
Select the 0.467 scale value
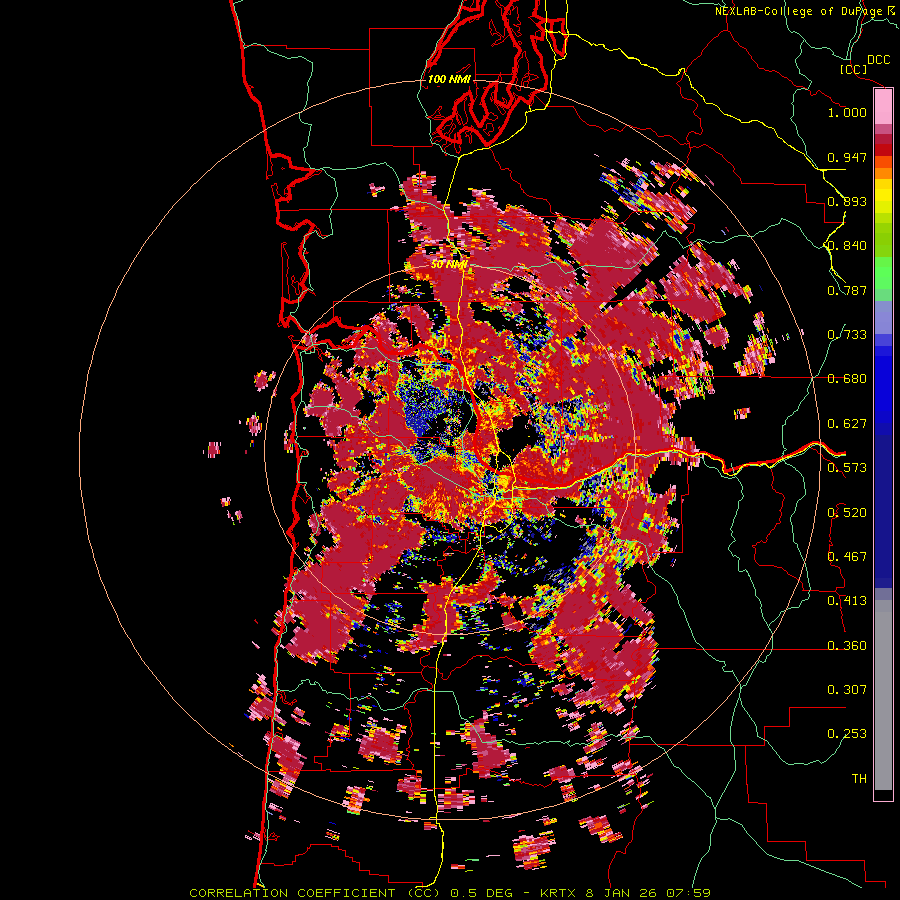coord(847,557)
